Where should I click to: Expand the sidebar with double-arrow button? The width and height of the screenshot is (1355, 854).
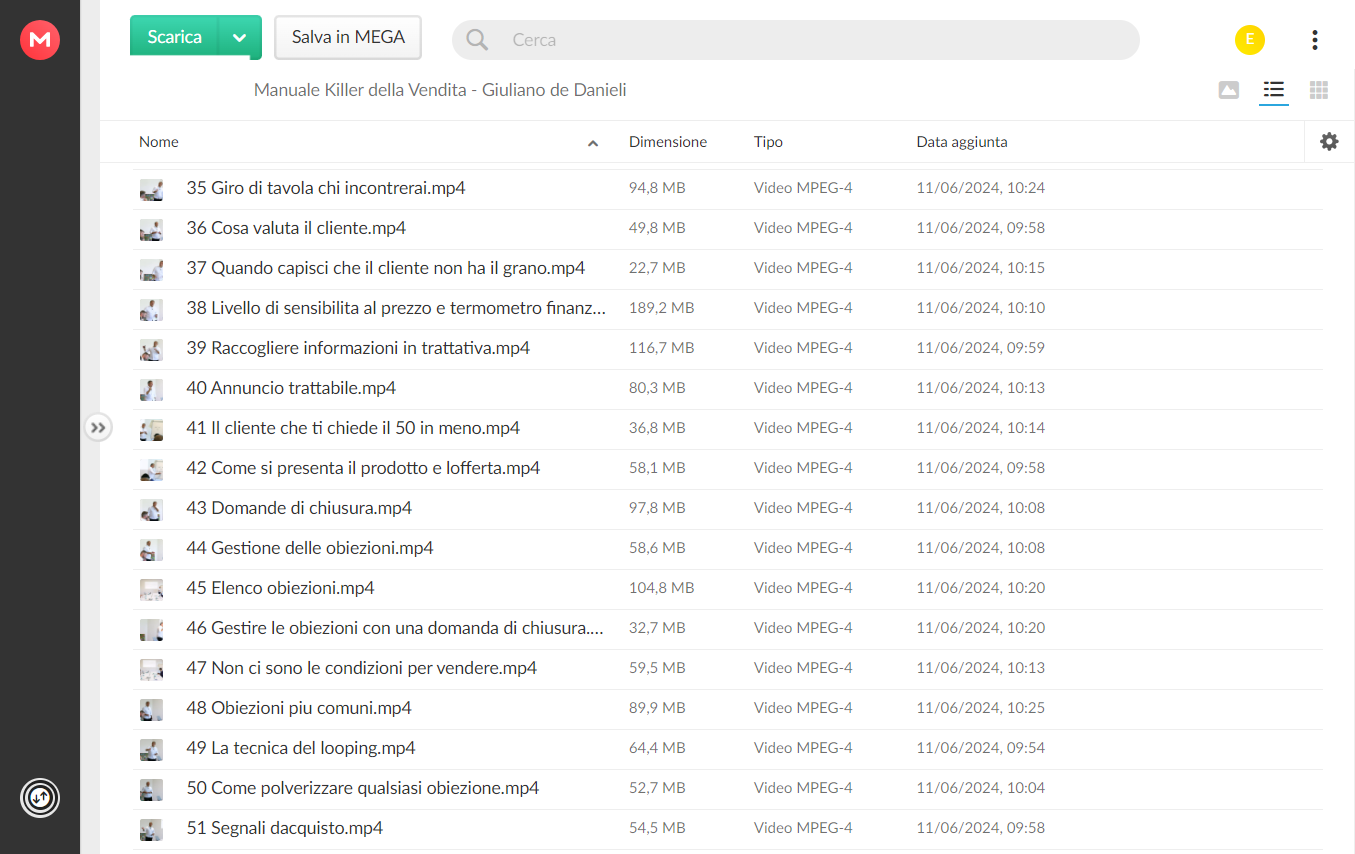click(x=97, y=428)
